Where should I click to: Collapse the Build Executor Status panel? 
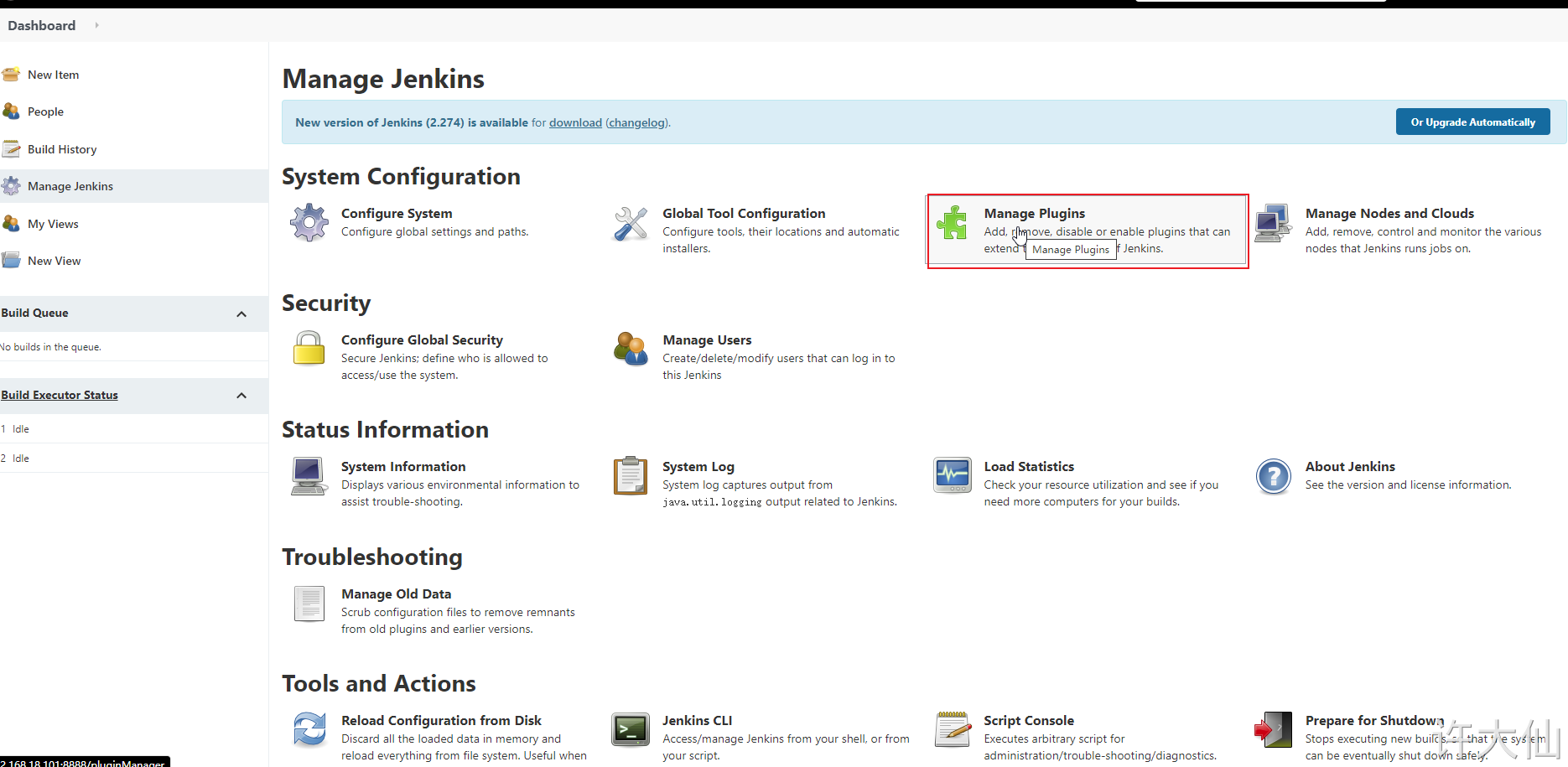click(x=241, y=396)
